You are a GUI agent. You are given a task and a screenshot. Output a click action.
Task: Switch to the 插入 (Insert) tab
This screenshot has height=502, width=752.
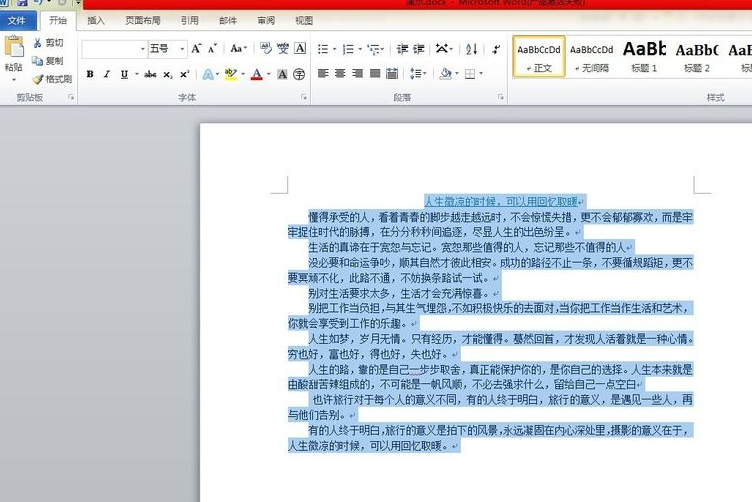(x=96, y=21)
